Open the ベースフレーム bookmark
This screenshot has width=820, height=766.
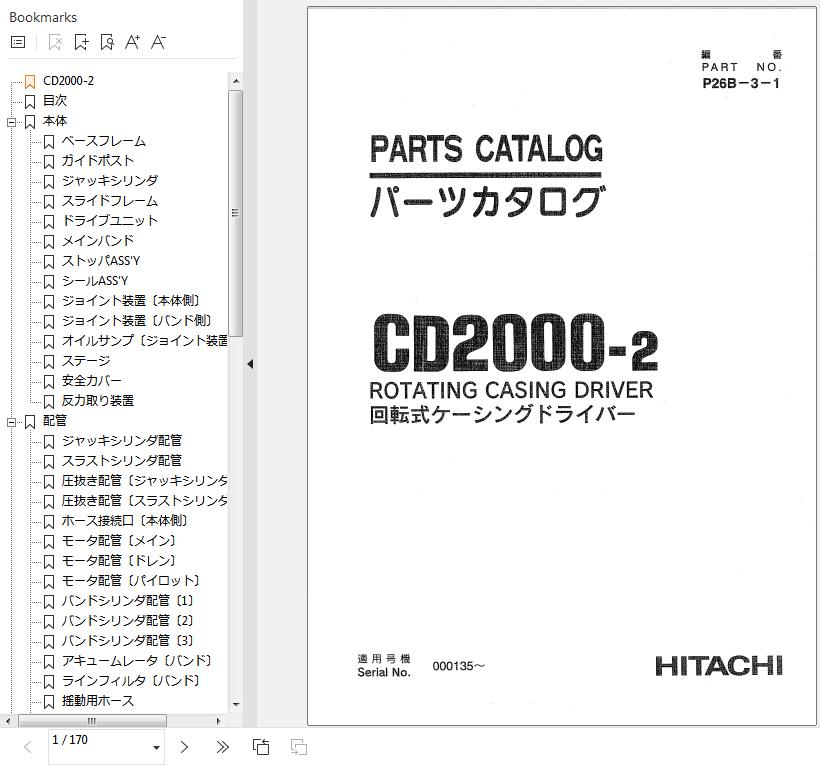click(104, 141)
